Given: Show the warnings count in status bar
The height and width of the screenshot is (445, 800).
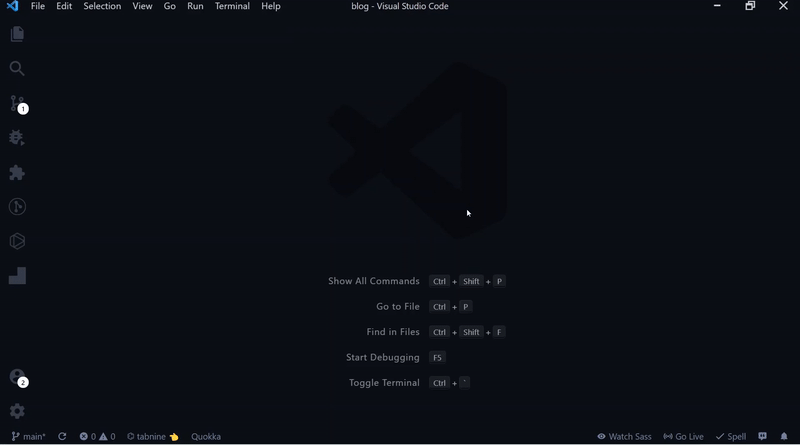Looking at the screenshot, I should [x=107, y=436].
